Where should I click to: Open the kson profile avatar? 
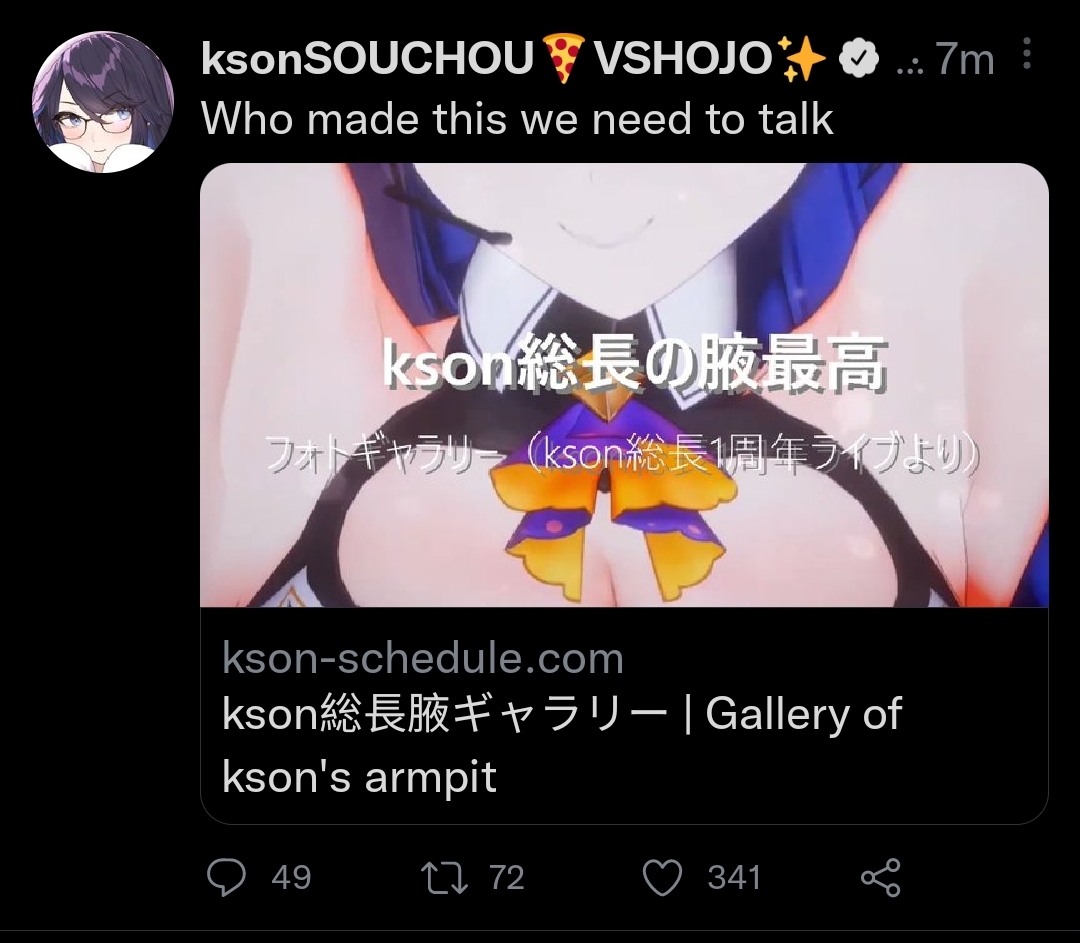[x=103, y=101]
